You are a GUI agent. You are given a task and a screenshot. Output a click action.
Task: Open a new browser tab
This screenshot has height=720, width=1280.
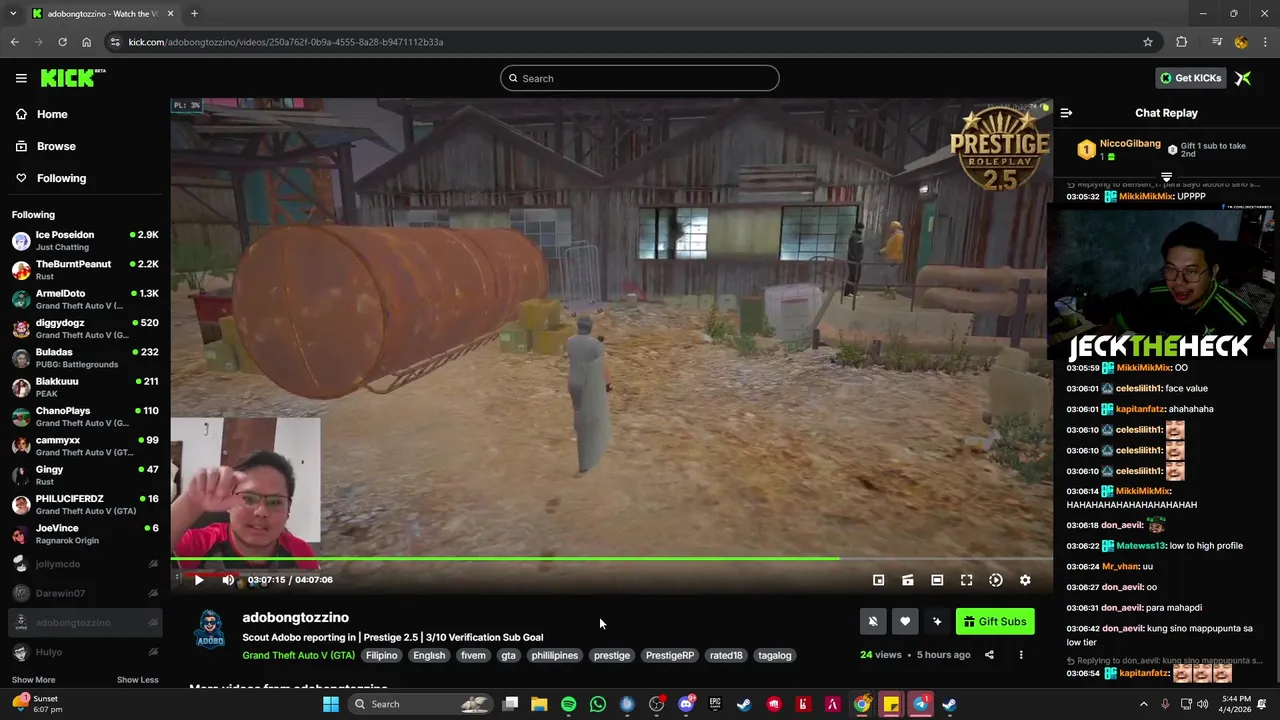tap(194, 14)
